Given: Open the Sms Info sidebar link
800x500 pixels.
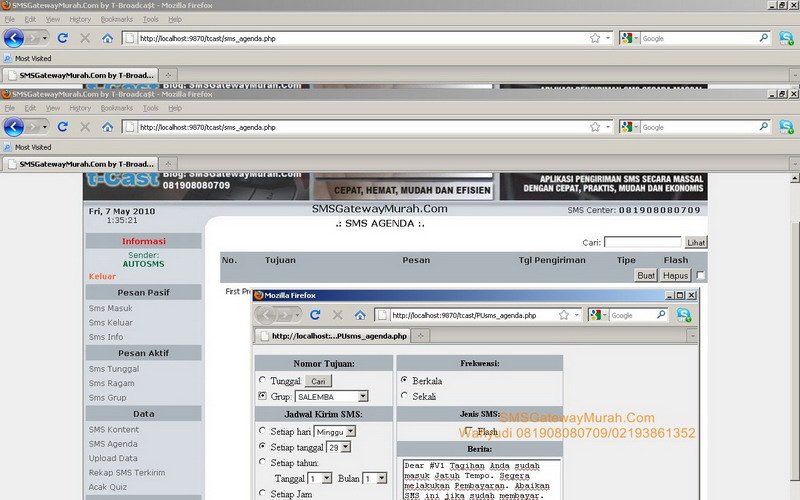Looking at the screenshot, I should pyautogui.click(x=106, y=337).
